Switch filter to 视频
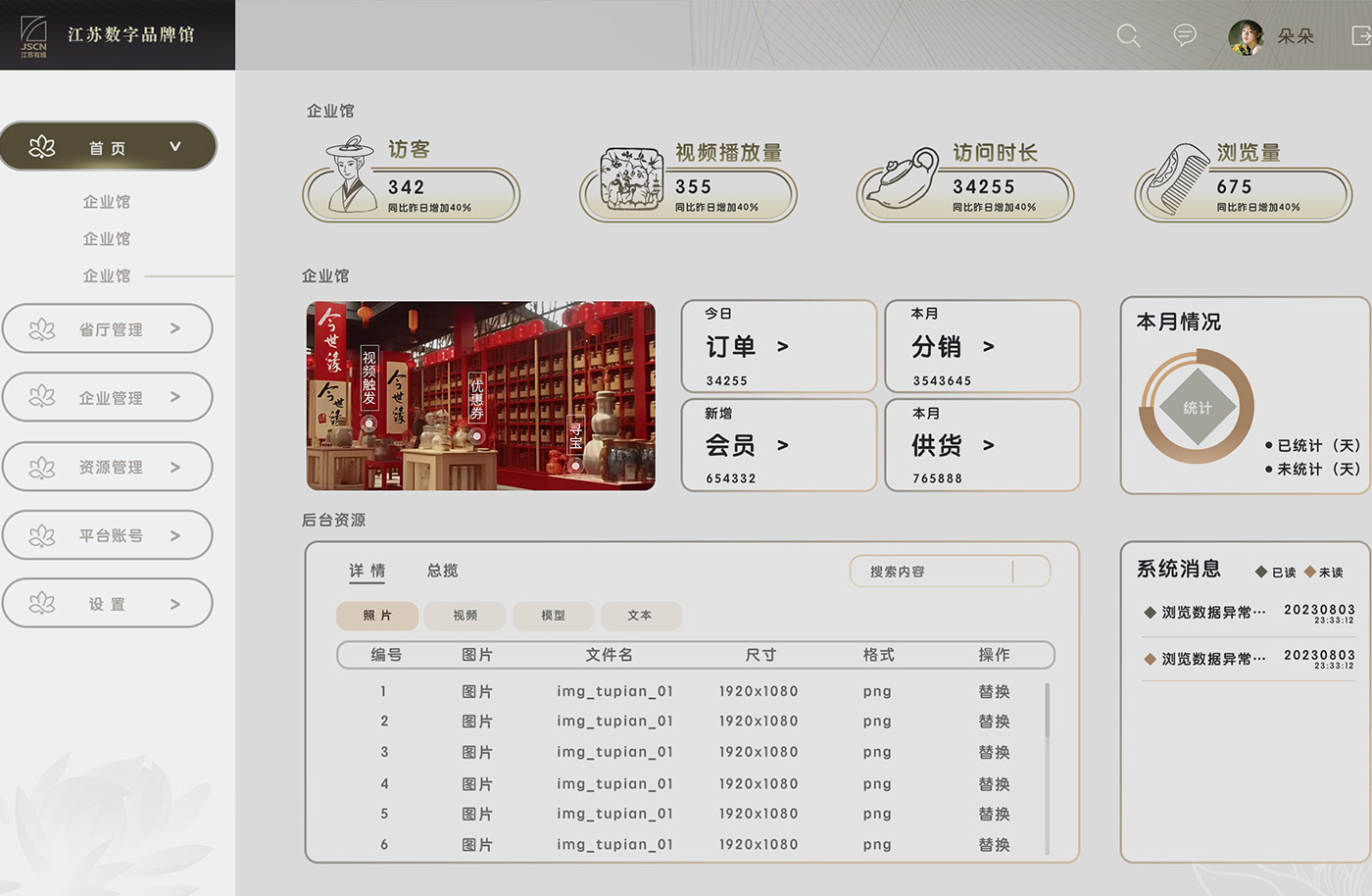Image resolution: width=1372 pixels, height=896 pixels. 465,616
